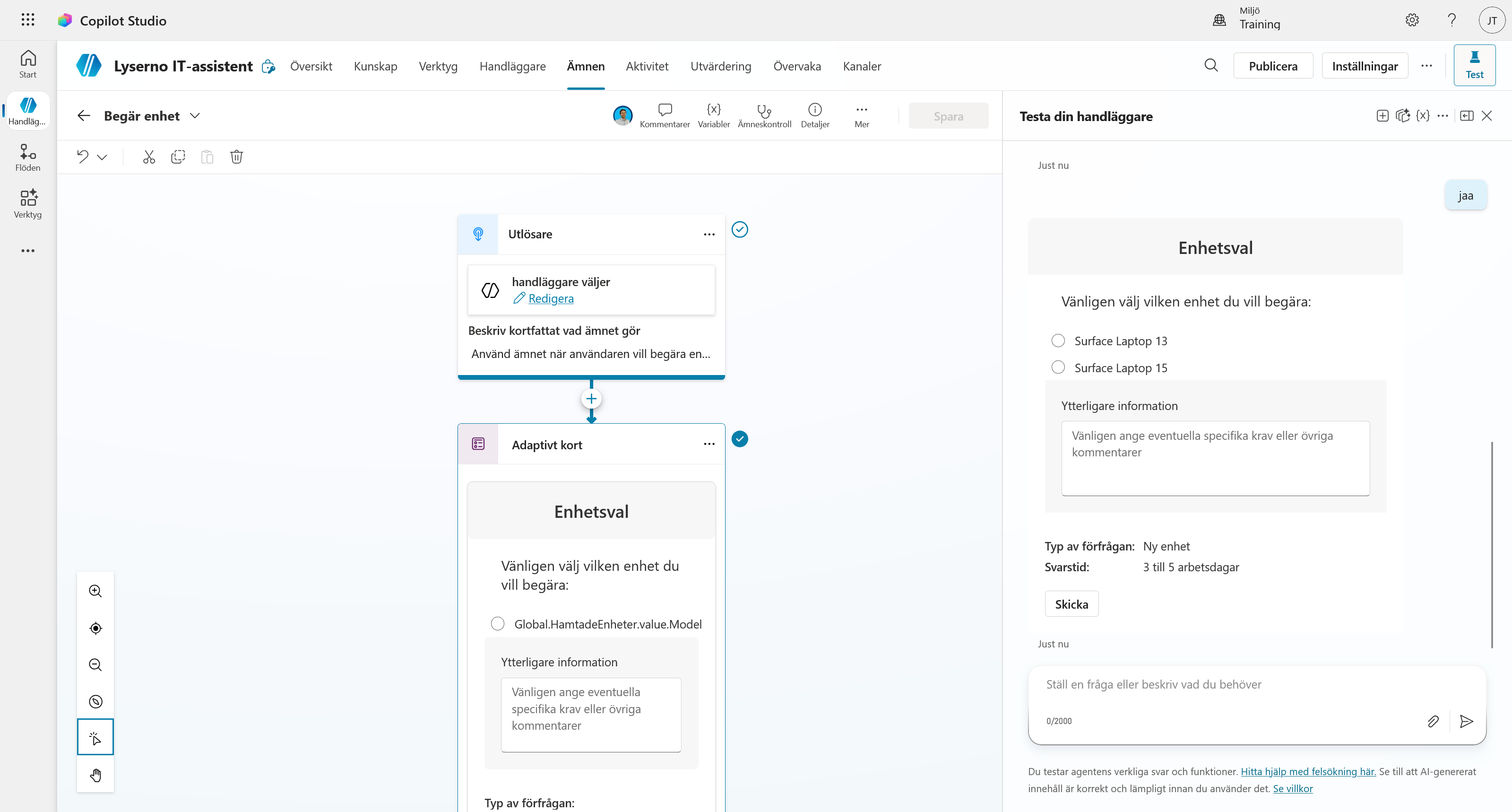Viewport: 1512px width, 812px height.
Task: Open the Variabler panel
Action: tap(714, 116)
